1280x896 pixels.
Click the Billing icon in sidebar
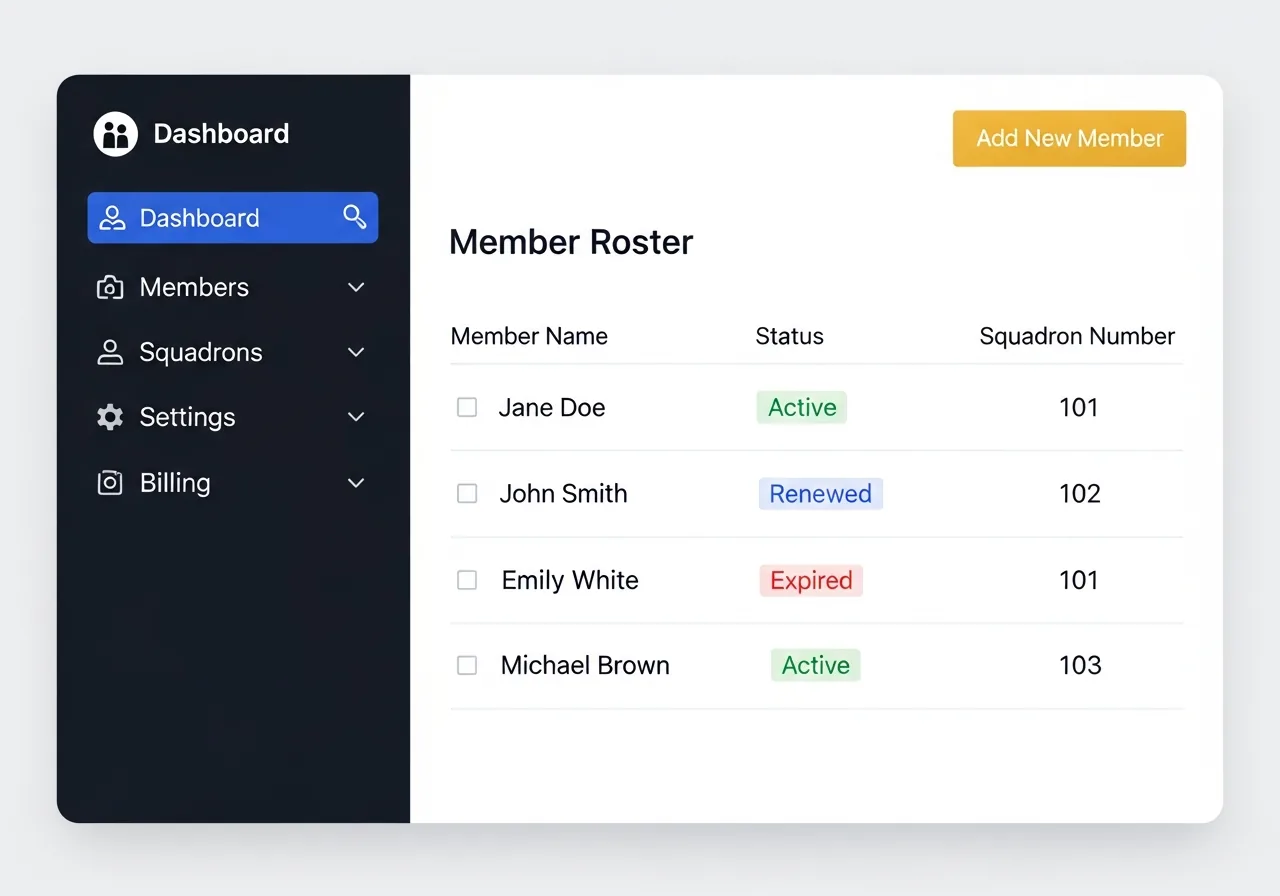(110, 483)
